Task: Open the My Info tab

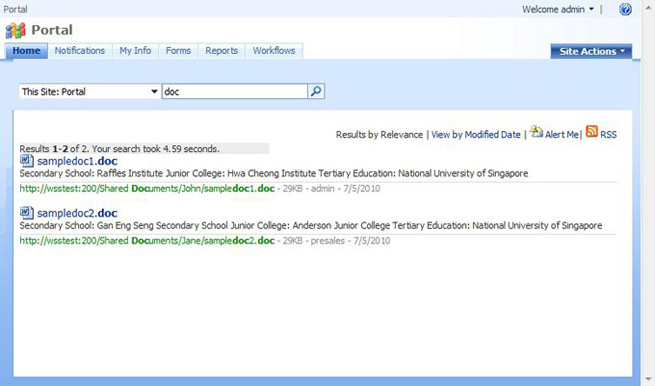Action: tap(135, 51)
